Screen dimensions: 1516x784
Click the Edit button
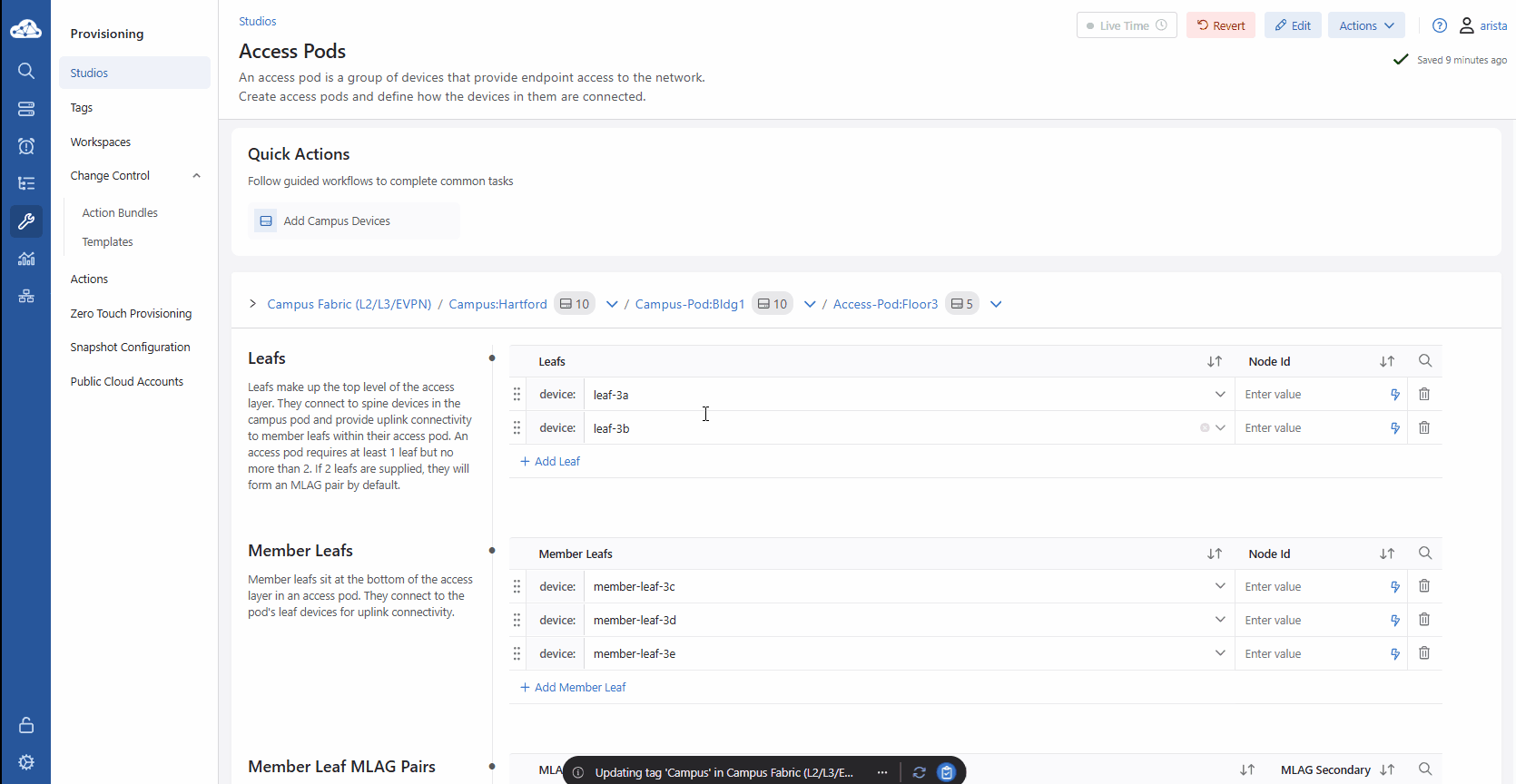1293,25
